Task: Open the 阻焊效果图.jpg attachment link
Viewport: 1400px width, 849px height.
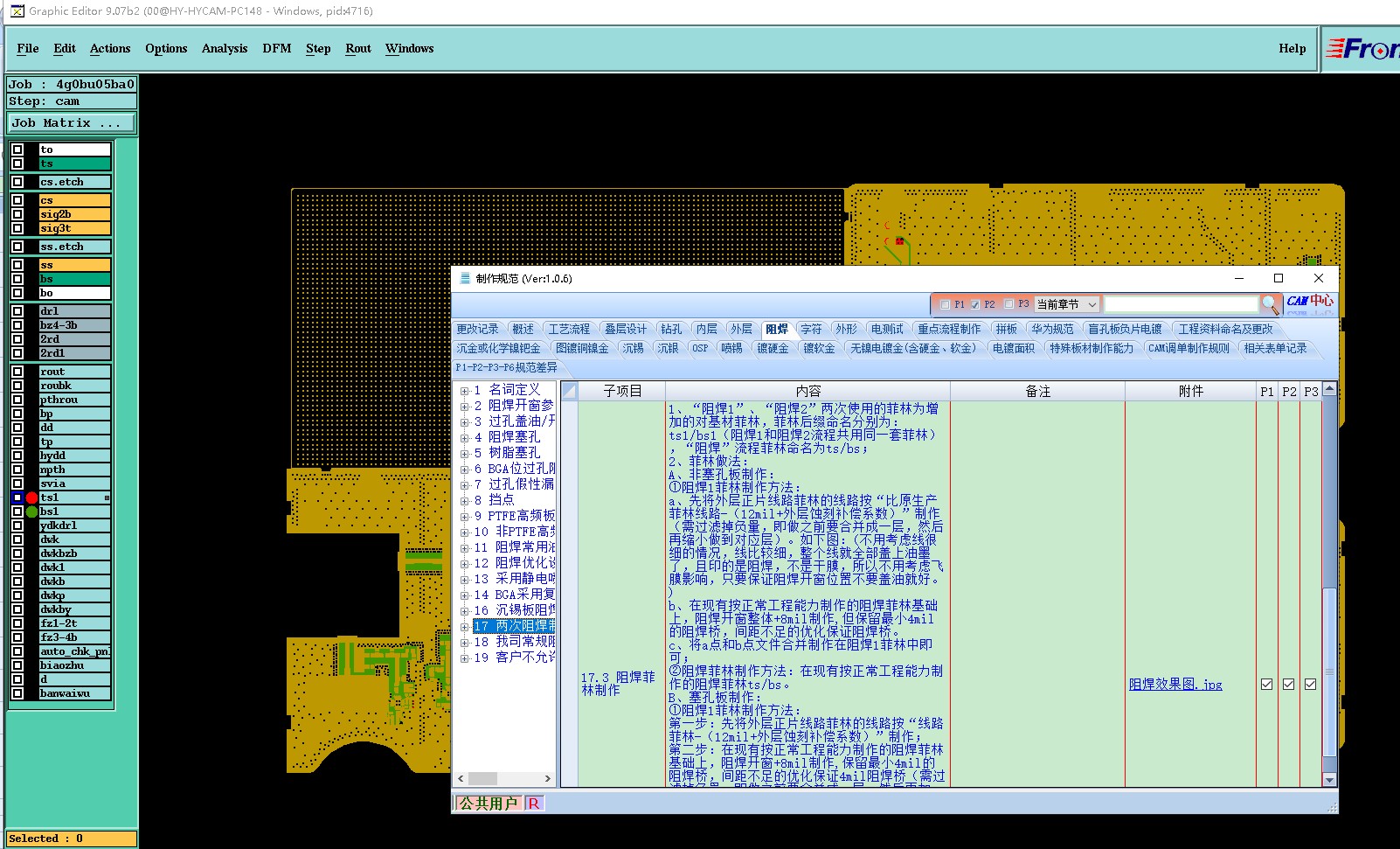Action: click(x=1175, y=685)
